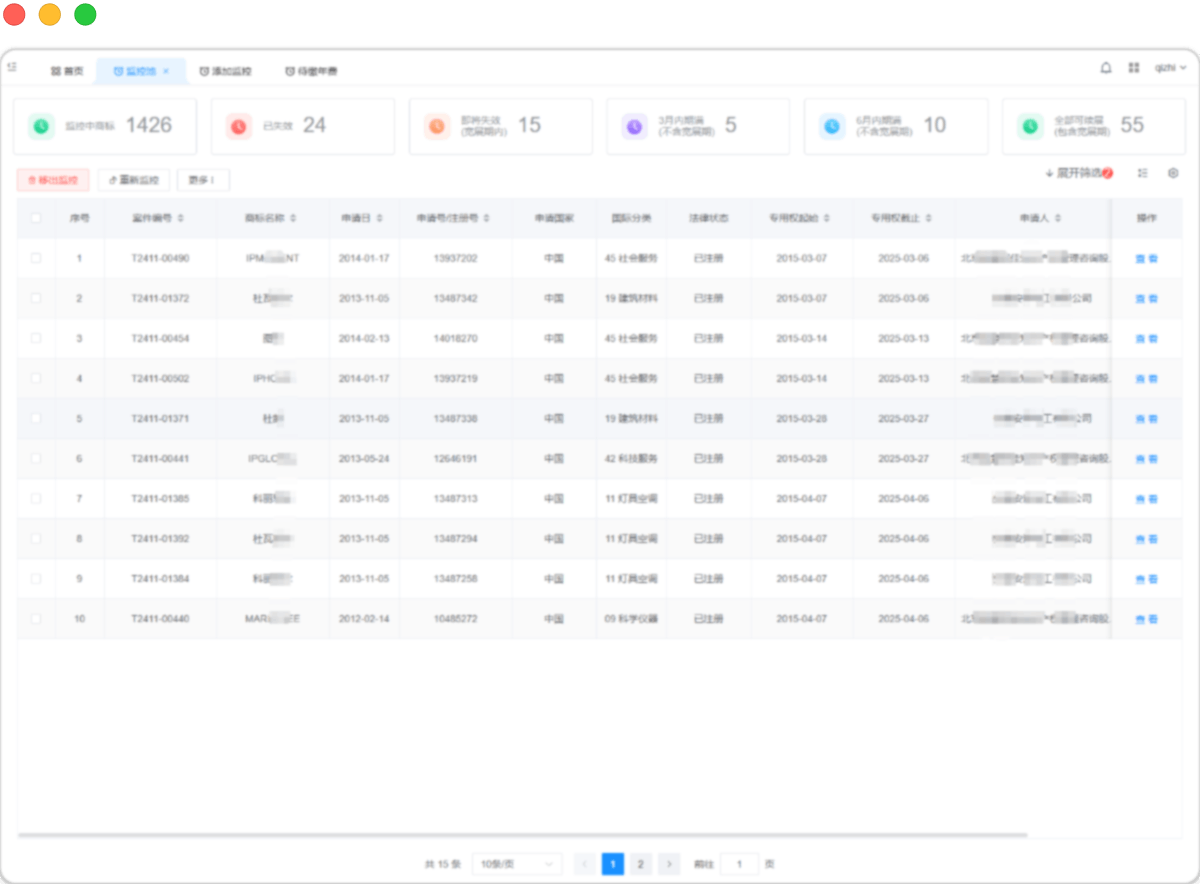The image size is (1200, 884).
Task: Open the 待缴年费 tab
Action: [x=311, y=71]
